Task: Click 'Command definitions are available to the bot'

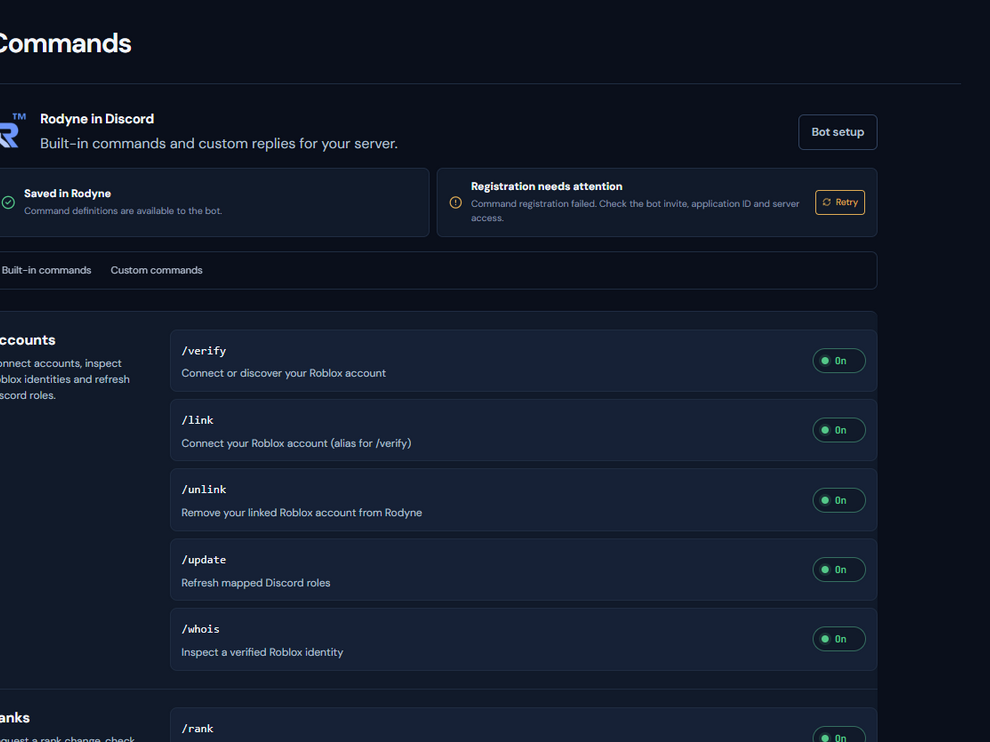Action: (x=123, y=211)
